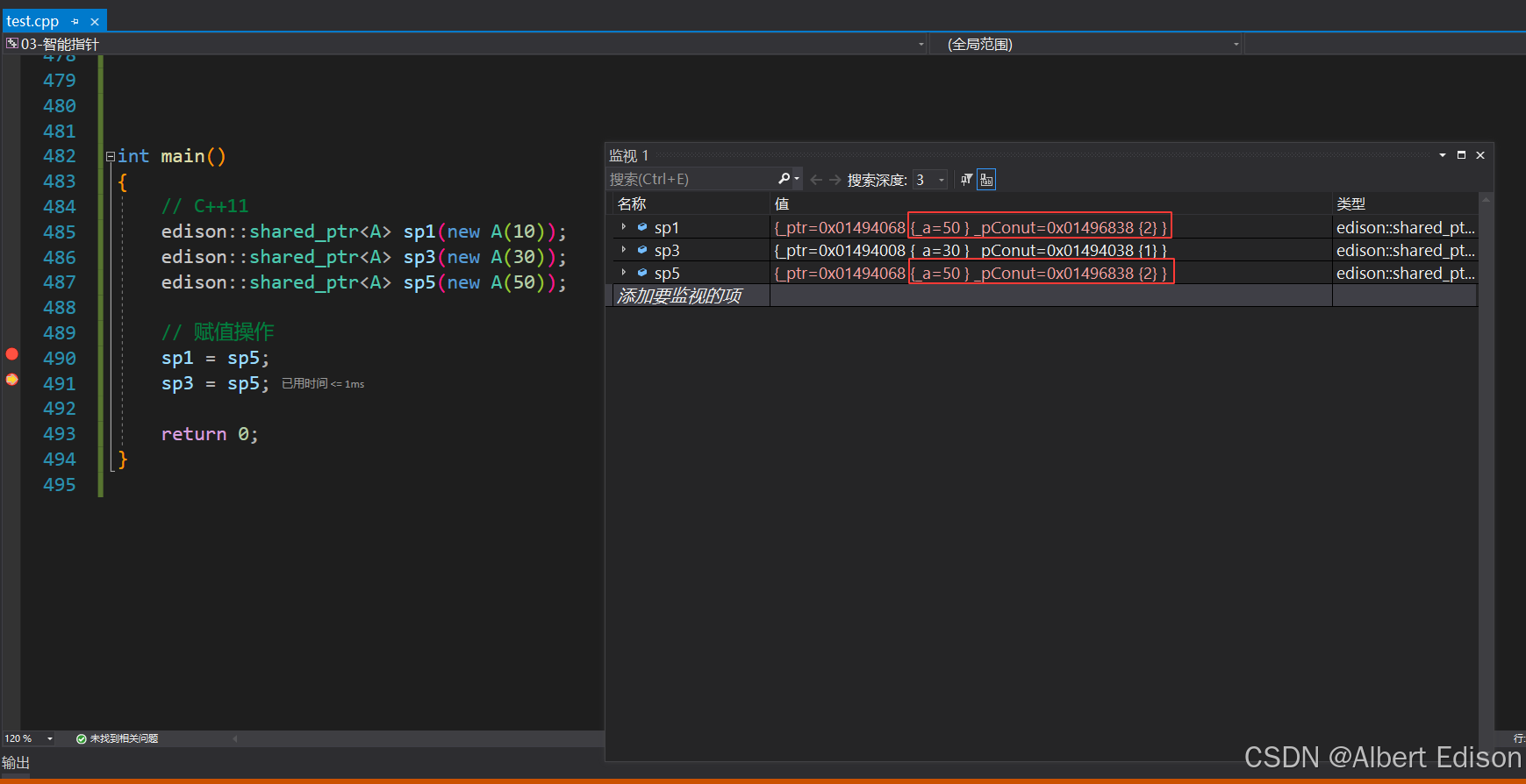The width and height of the screenshot is (1526, 784).
Task: Click the current-statement breakpoint marker on line 491
Action: (11, 380)
